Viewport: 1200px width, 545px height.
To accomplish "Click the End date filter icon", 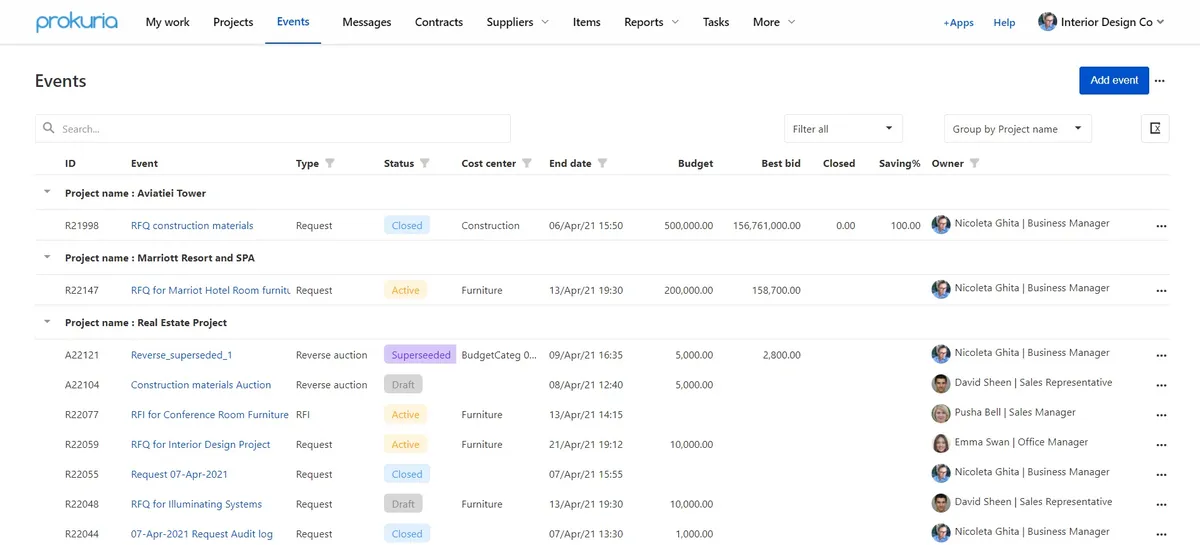I will pyautogui.click(x=602, y=164).
